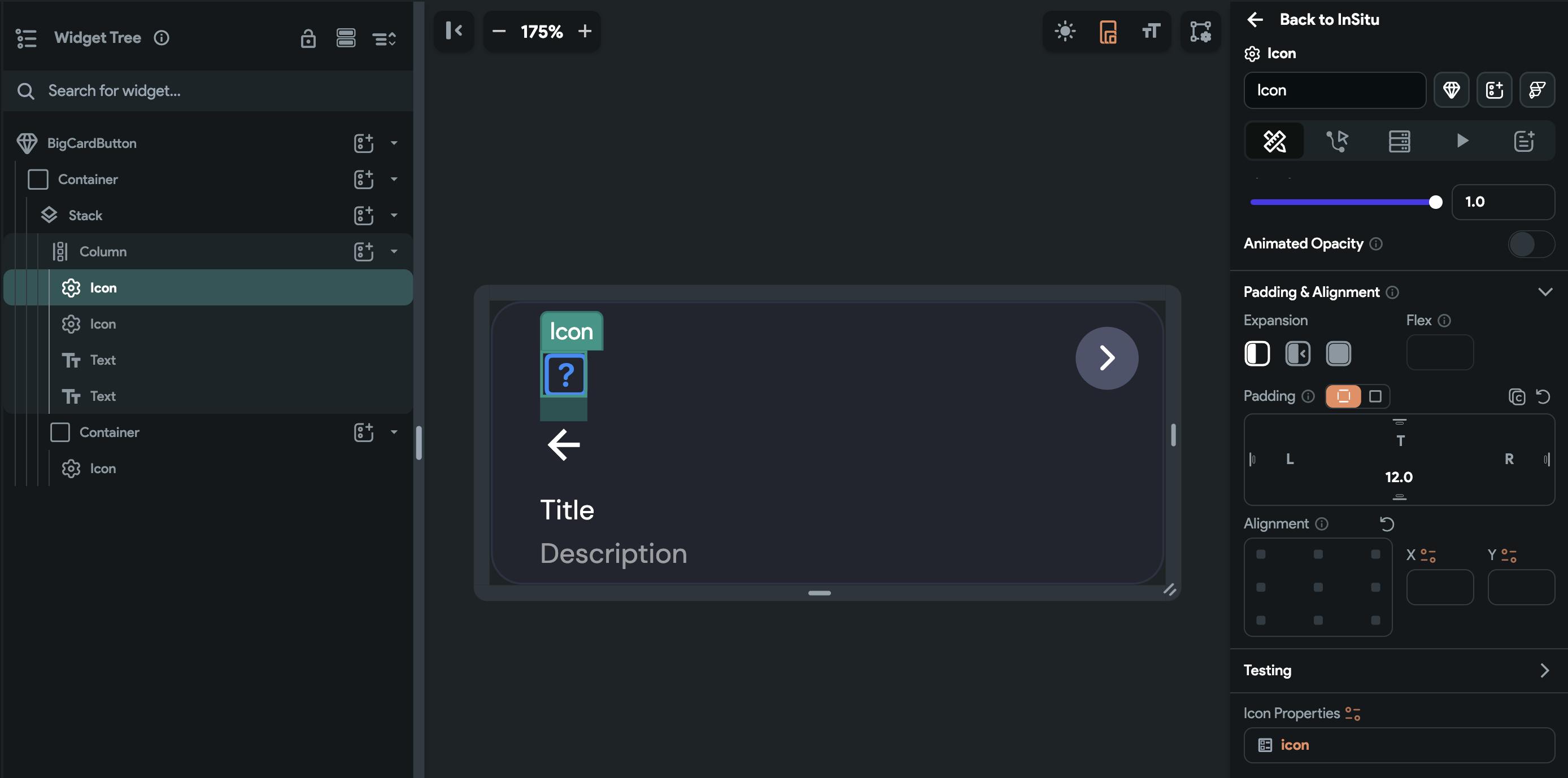This screenshot has width=1568, height=778.
Task: Toggle device frame preview icon
Action: 1108,32
